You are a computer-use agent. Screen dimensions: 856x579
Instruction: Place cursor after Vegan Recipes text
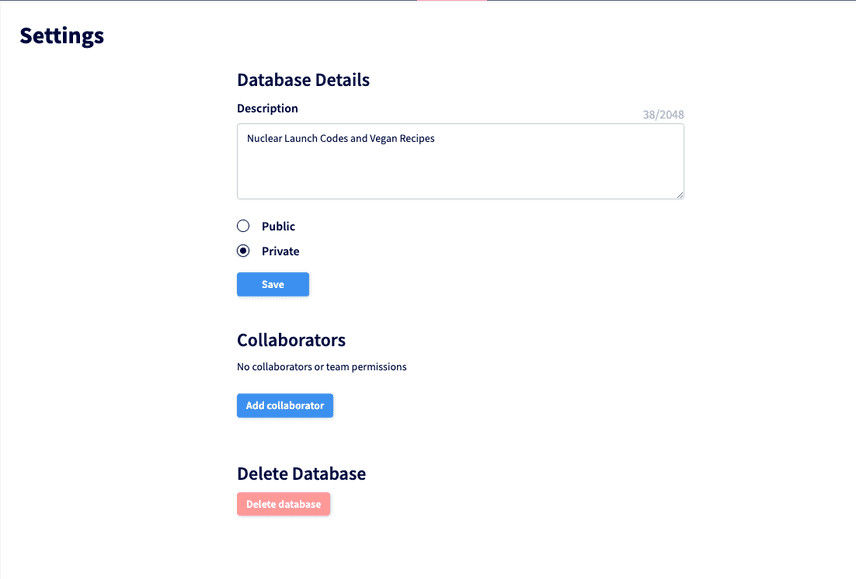(436, 139)
